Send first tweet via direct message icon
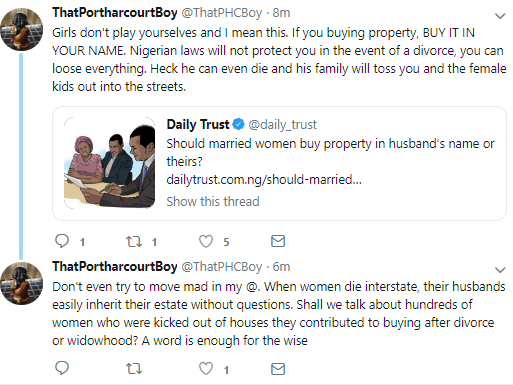513x385 pixels. 278,241
